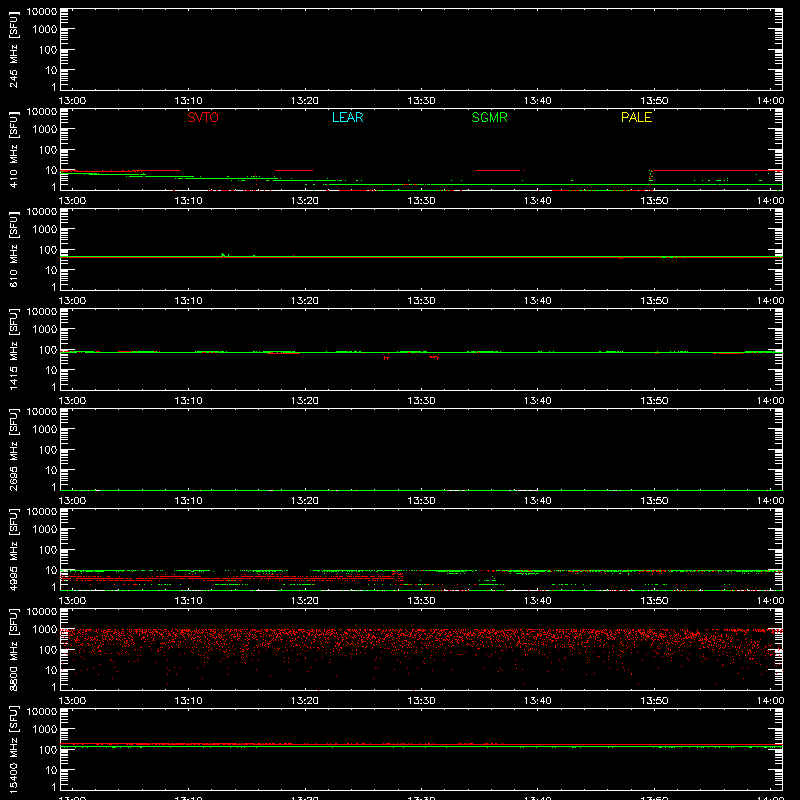Click the 13:40 time label under 8800 MHz panel
This screenshot has width=800, height=800.
coord(537,701)
